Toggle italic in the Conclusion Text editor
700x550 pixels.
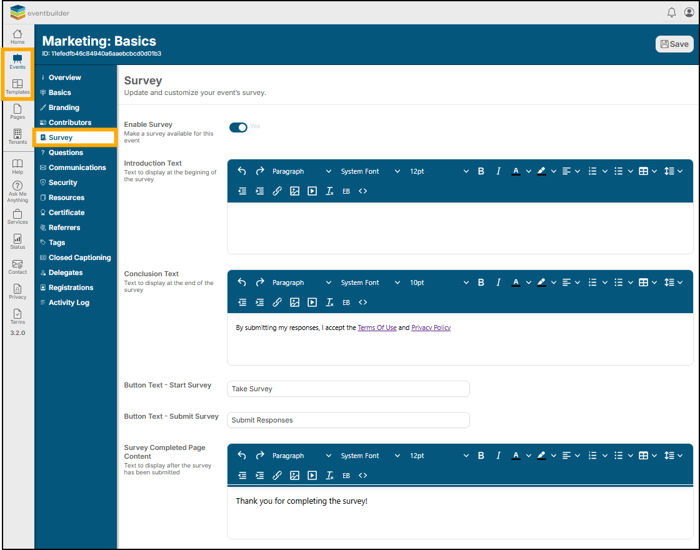tap(498, 282)
